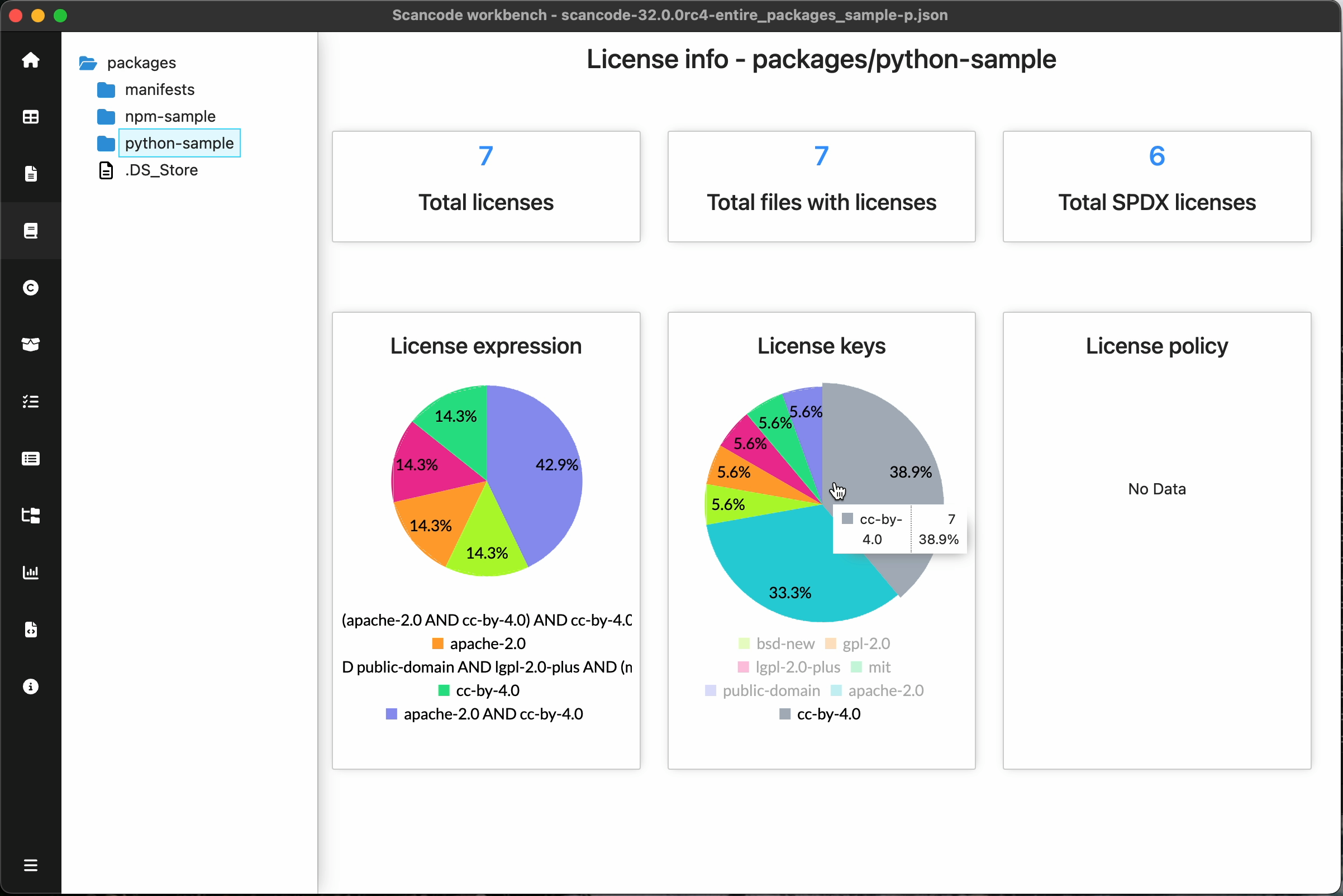Open the Home view in sidebar
1343x896 pixels.
pyautogui.click(x=30, y=60)
